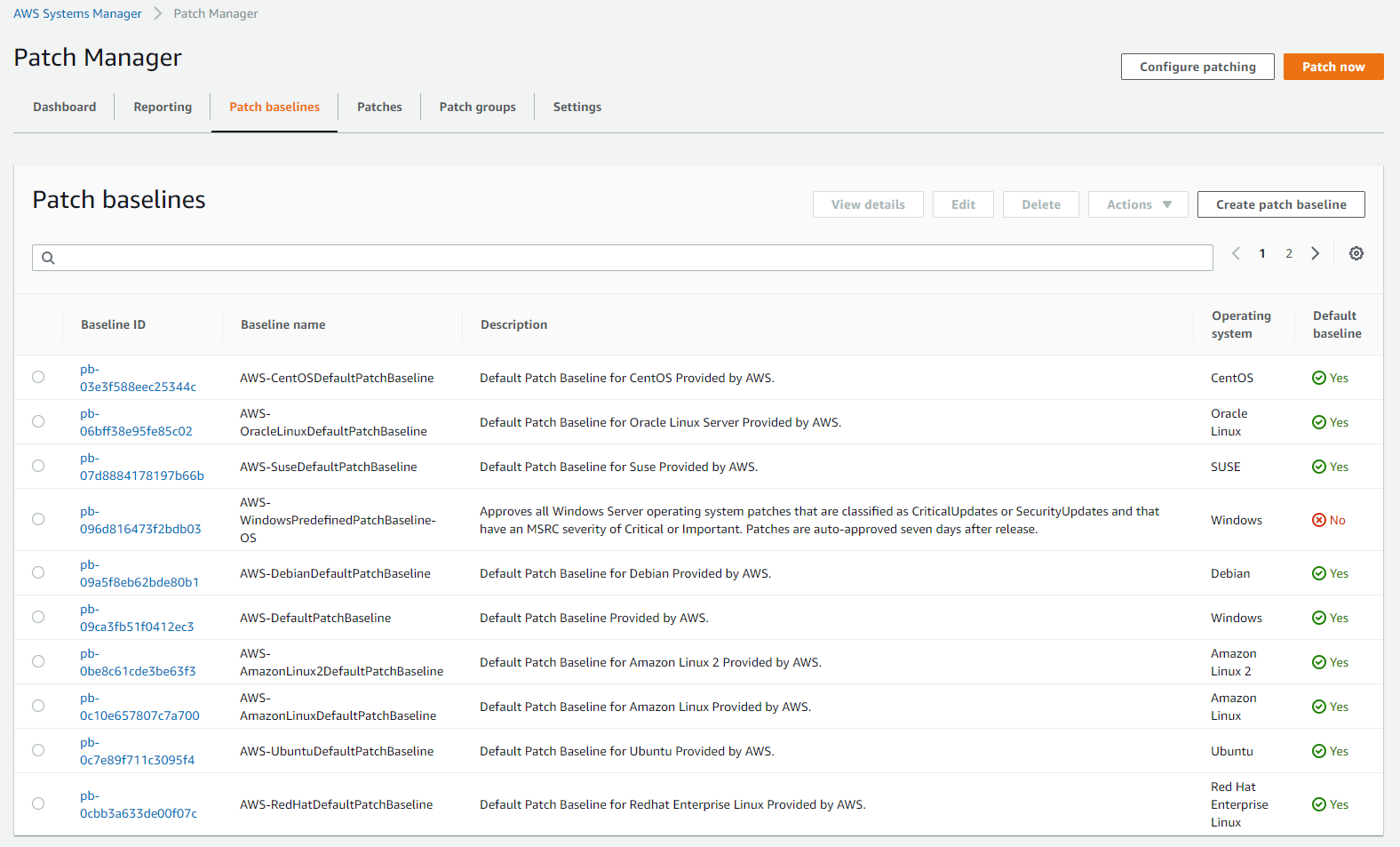Image resolution: width=1400 pixels, height=847 pixels.
Task: Click the Patch now button
Action: pyautogui.click(x=1333, y=67)
